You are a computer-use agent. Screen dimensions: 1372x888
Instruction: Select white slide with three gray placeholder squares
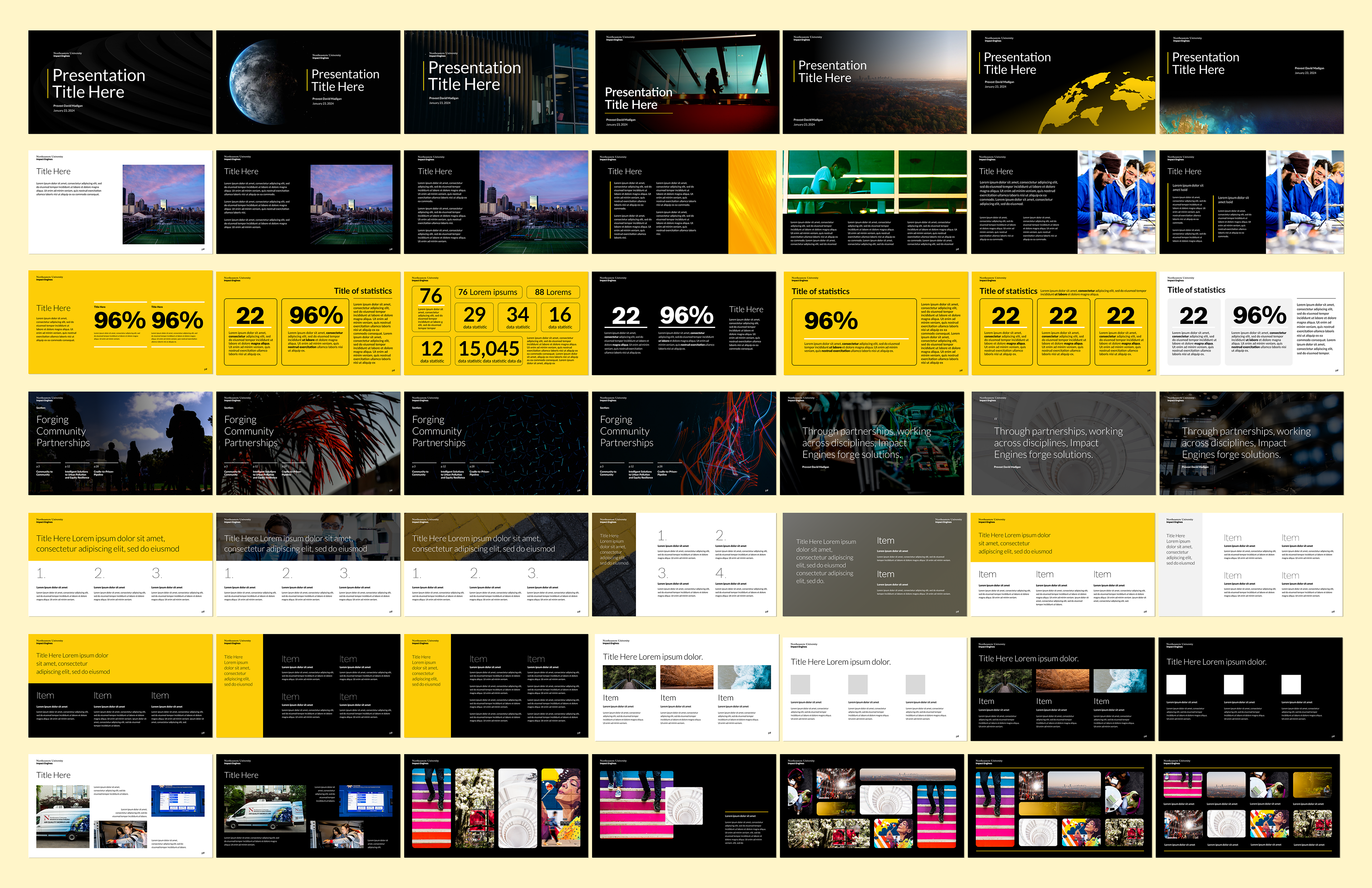tap(875, 689)
